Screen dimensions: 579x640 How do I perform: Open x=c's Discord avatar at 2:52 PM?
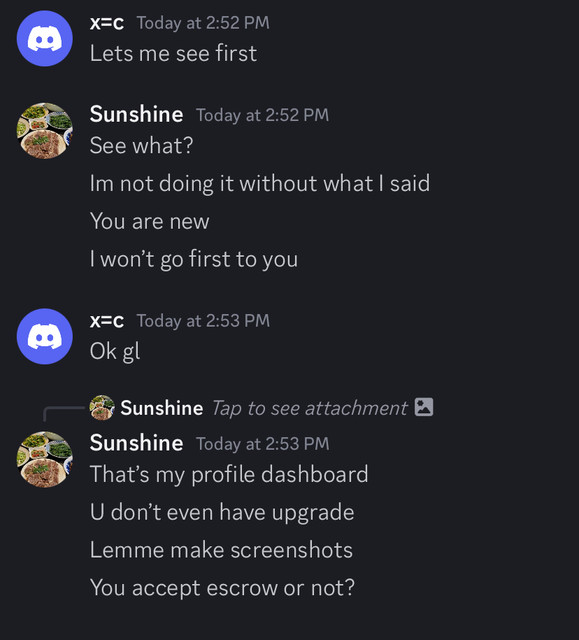tap(44, 39)
